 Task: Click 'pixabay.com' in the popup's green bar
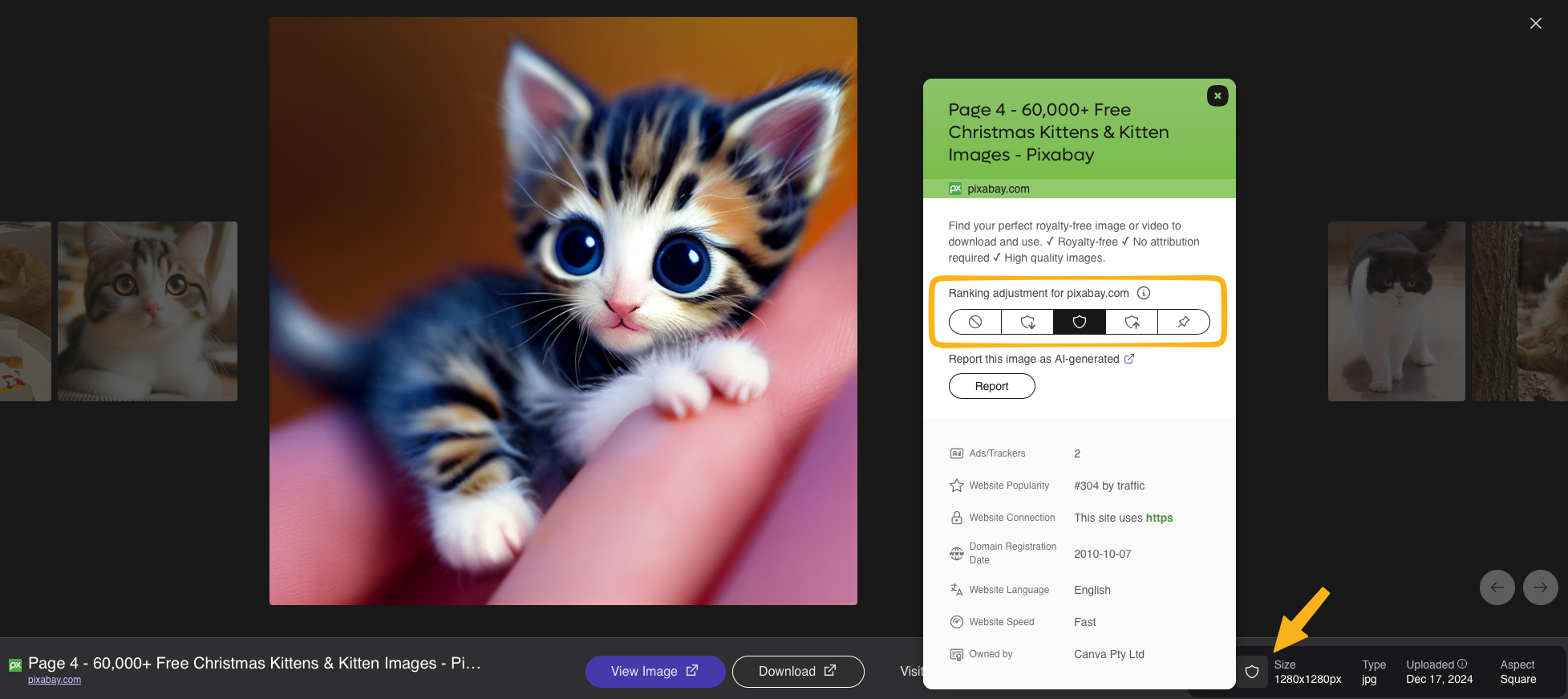999,189
